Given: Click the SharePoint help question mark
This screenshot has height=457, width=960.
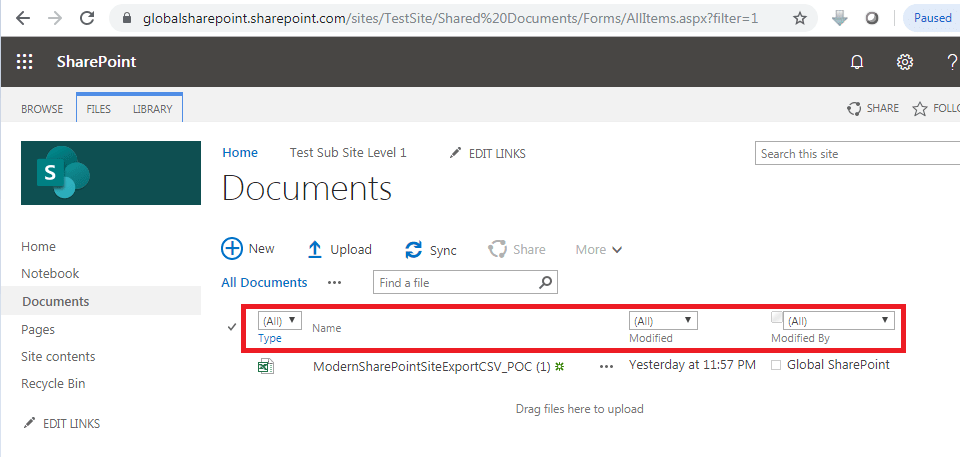Looking at the screenshot, I should point(952,62).
